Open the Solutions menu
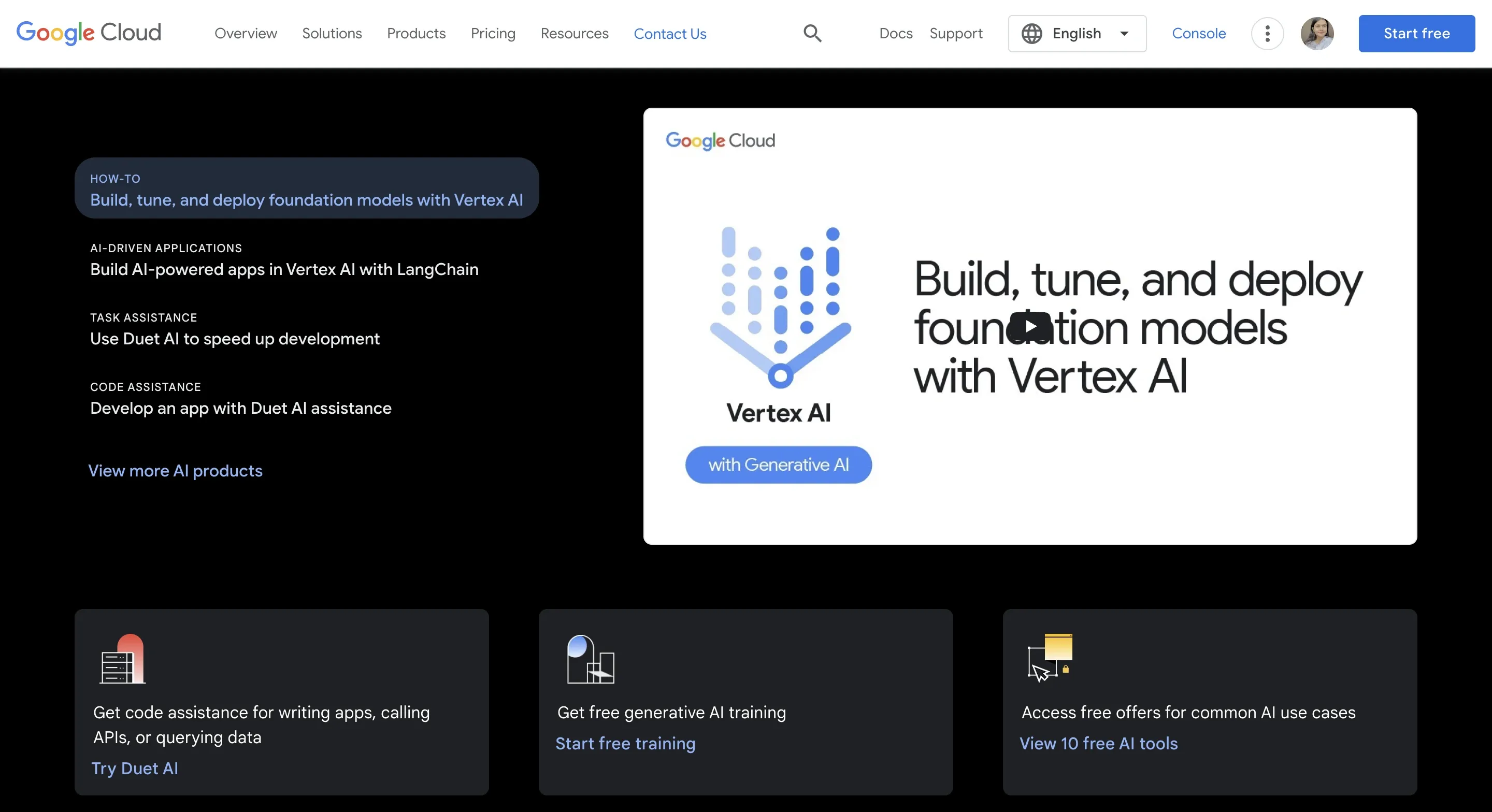 point(332,34)
